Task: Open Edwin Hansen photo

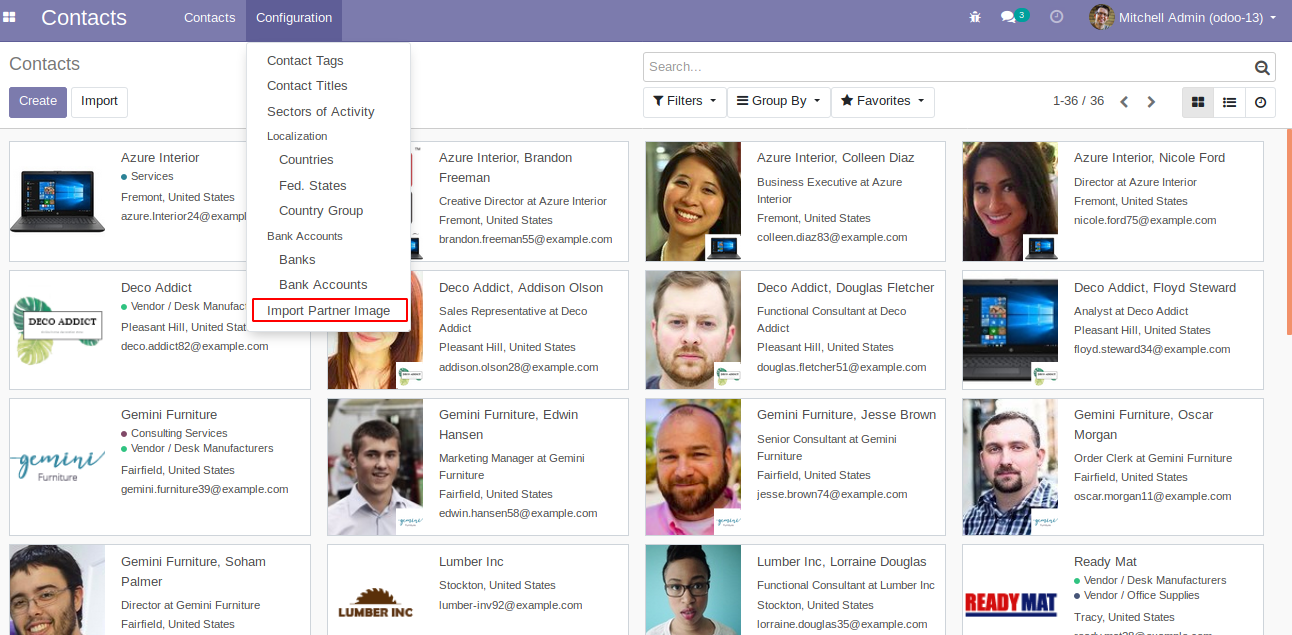Action: tap(375, 467)
